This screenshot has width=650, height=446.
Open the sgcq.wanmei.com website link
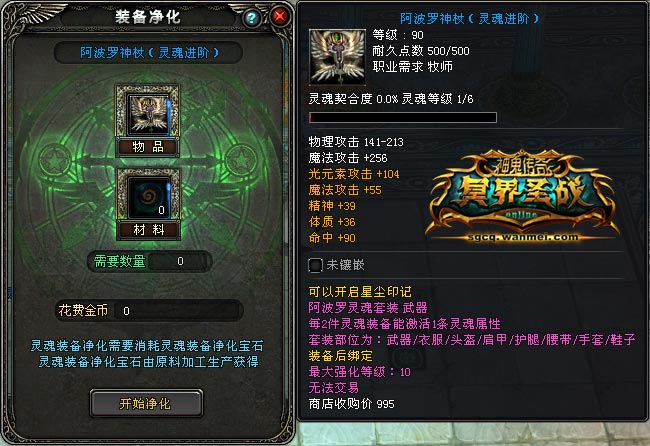point(522,237)
